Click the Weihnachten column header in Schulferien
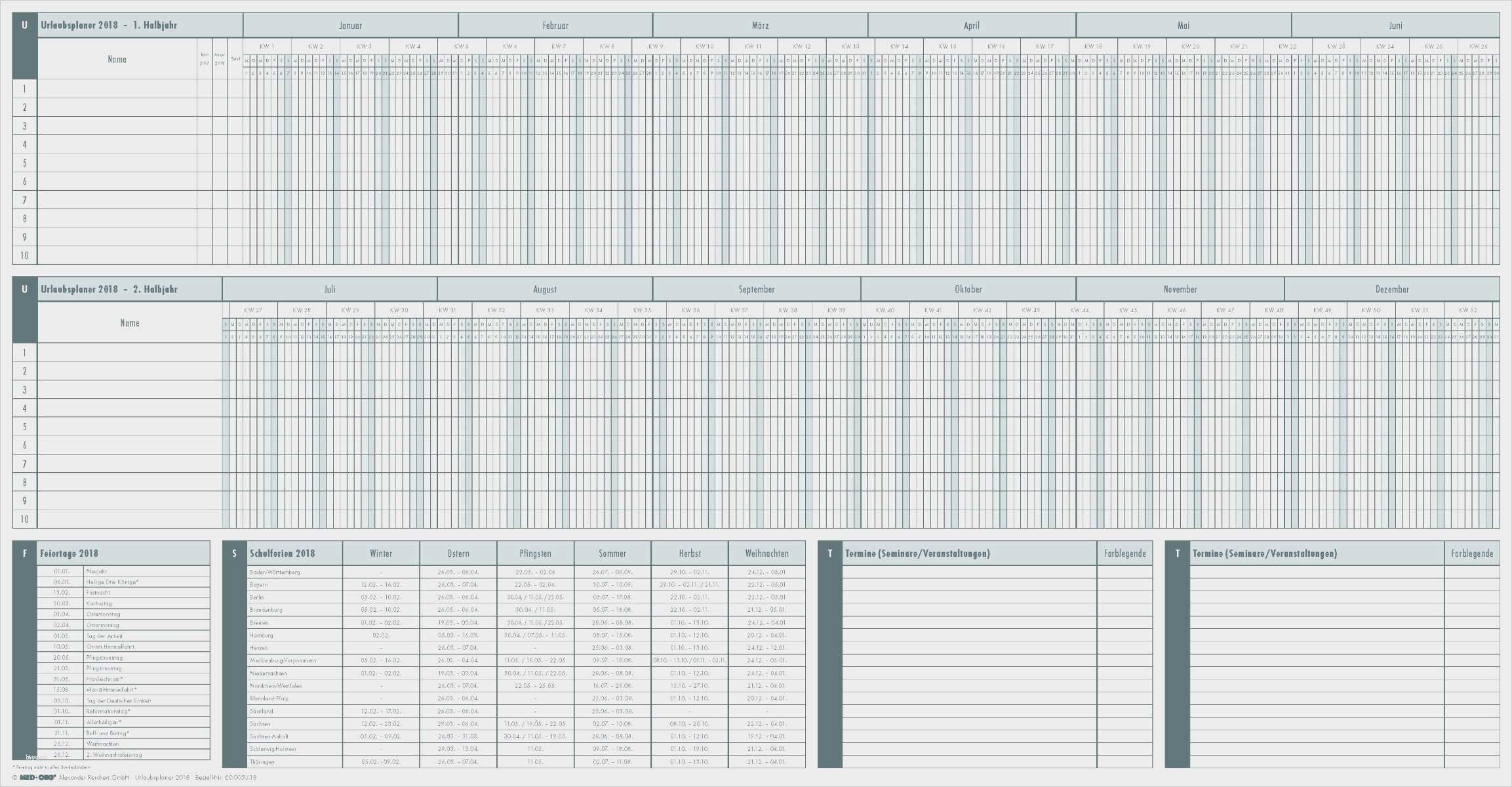This screenshot has width=1512, height=787. click(x=766, y=554)
